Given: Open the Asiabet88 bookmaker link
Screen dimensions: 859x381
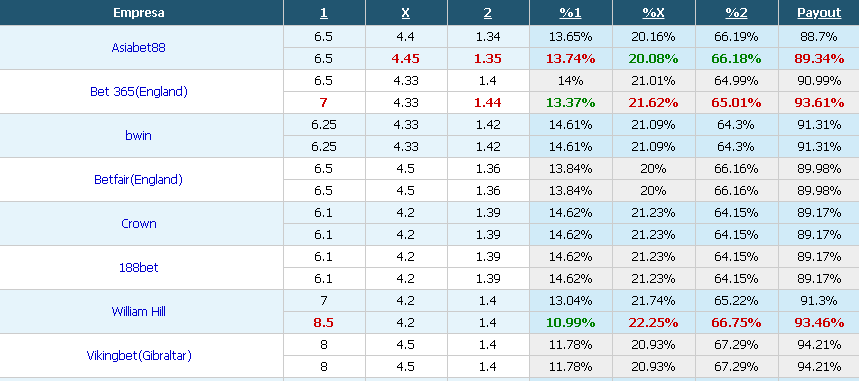Looking at the screenshot, I should coord(139,48).
